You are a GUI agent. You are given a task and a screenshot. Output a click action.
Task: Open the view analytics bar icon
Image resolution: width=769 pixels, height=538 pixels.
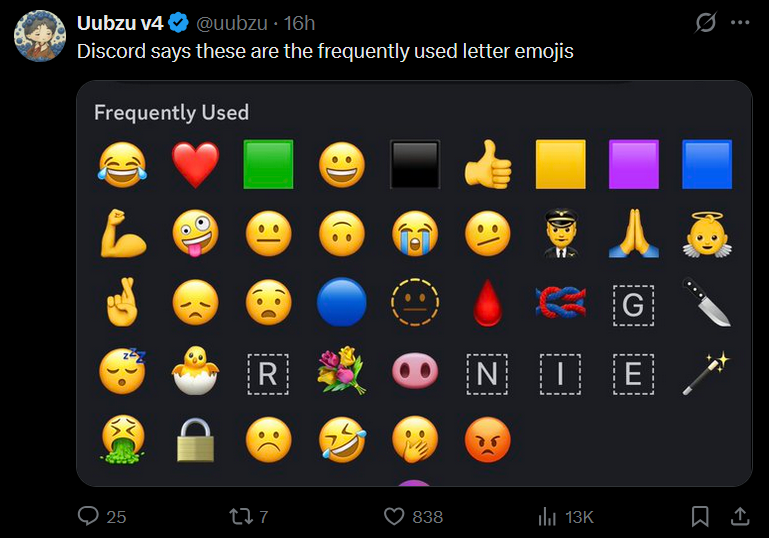[547, 516]
